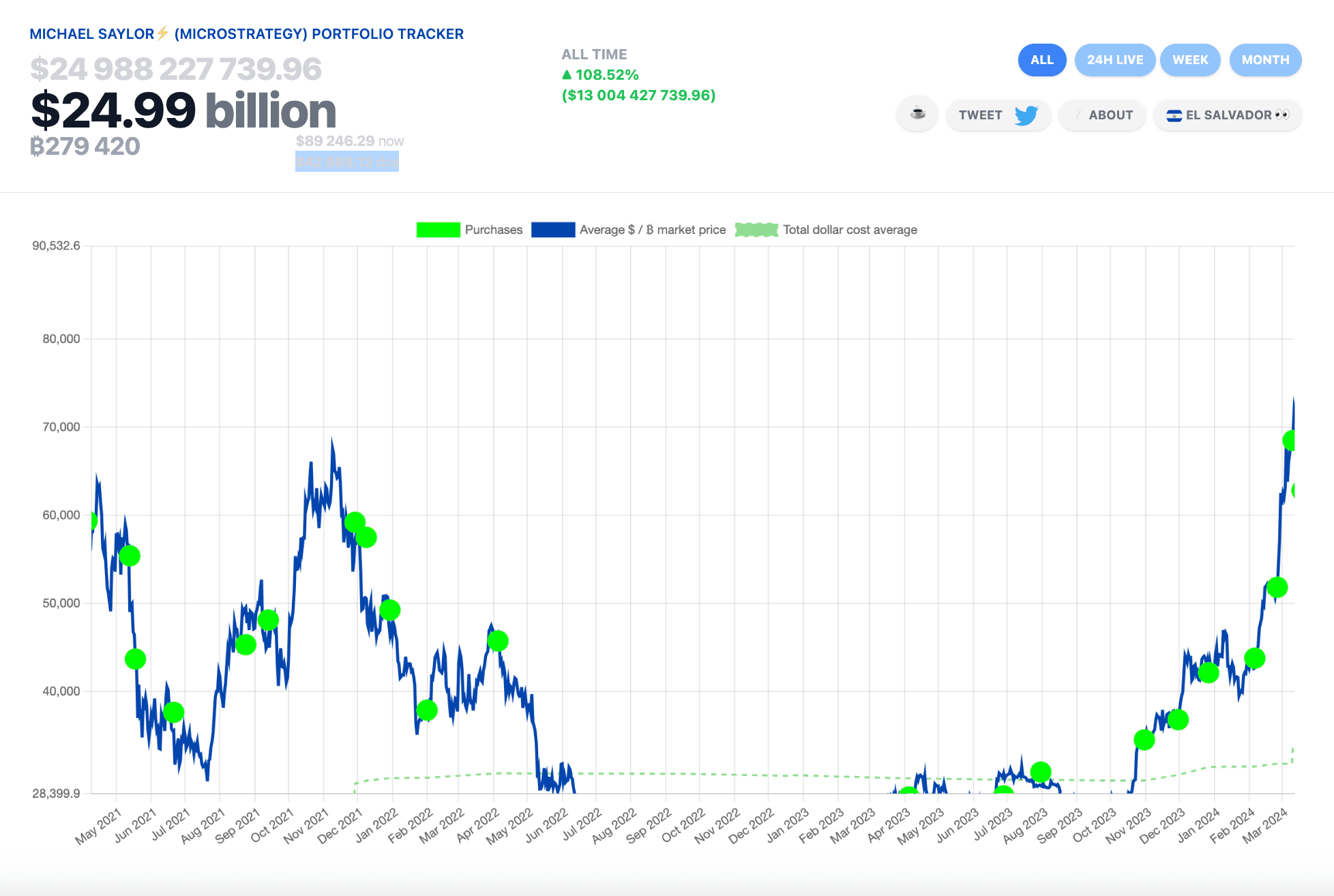Toggle the Total dollar cost average legend
This screenshot has width=1334, height=896.
pos(826,230)
